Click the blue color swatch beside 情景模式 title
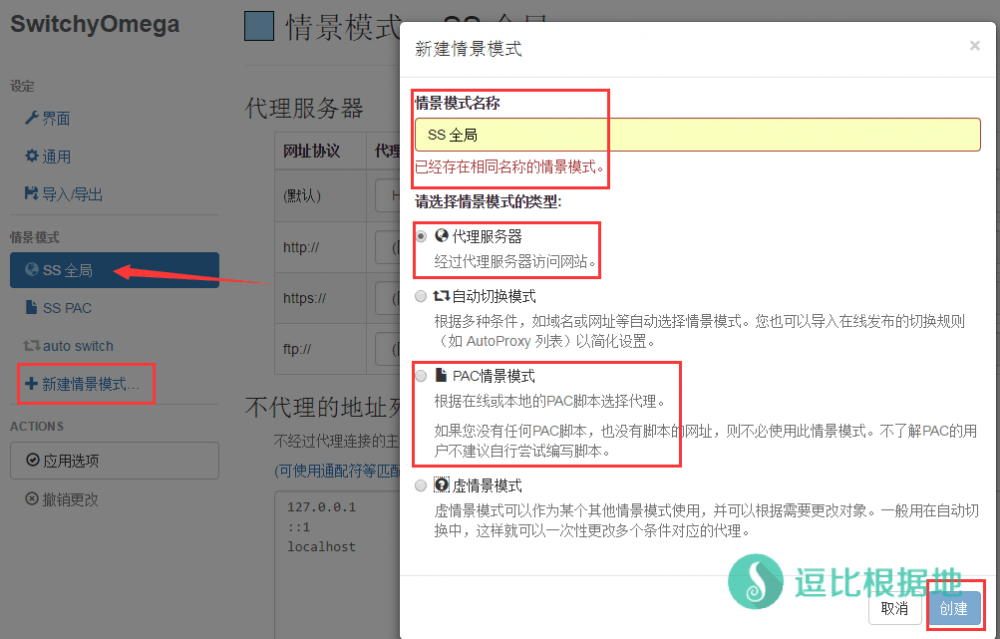Screen dimensions: 1000x639 pos(259,26)
